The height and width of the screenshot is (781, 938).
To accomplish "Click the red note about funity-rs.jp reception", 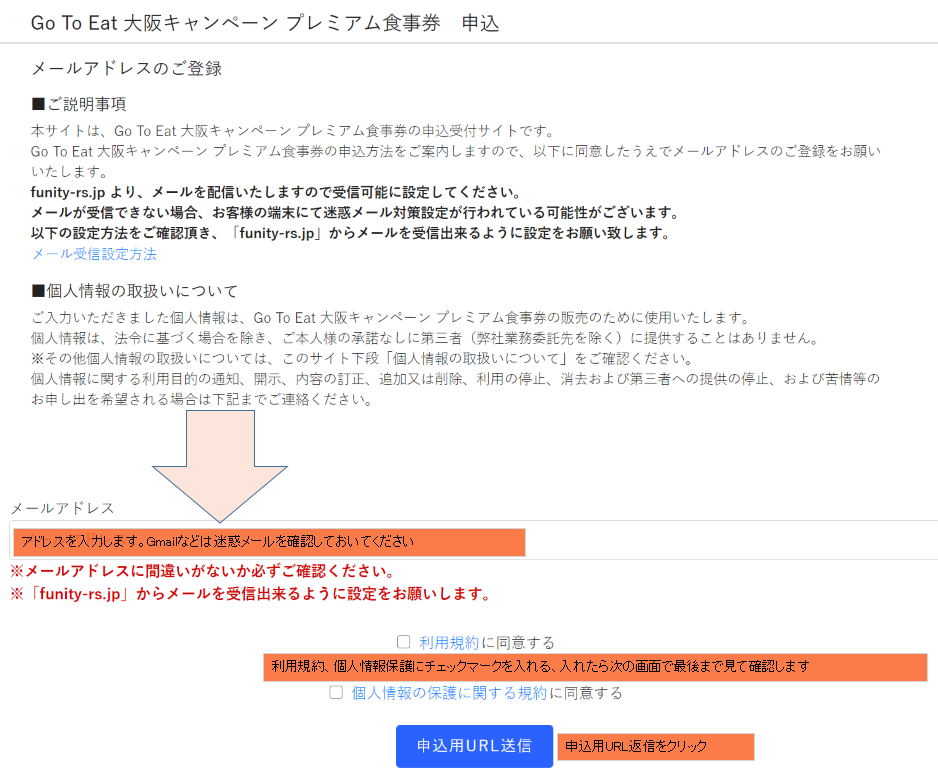I will click(251, 594).
